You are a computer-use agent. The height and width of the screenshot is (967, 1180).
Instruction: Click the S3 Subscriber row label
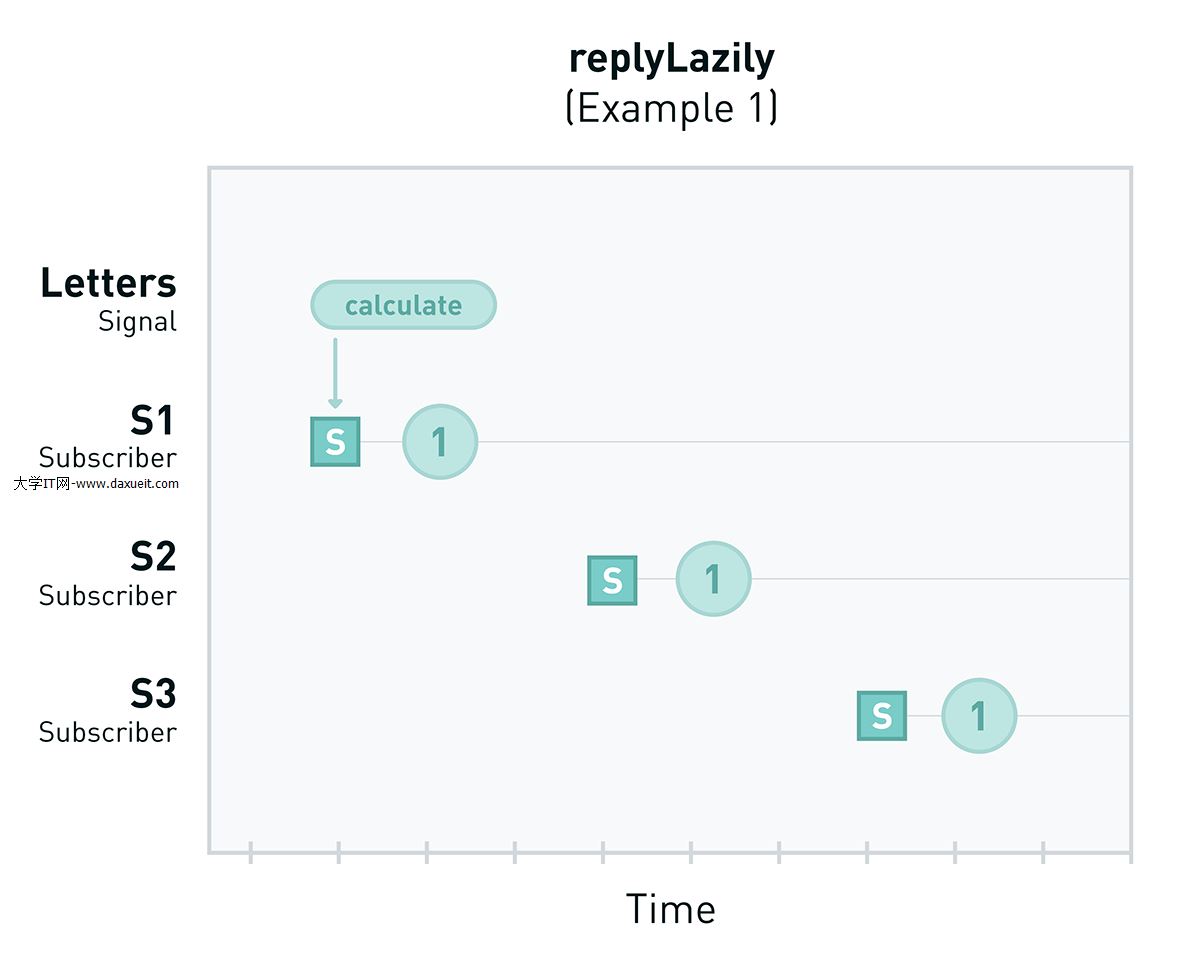point(108,710)
